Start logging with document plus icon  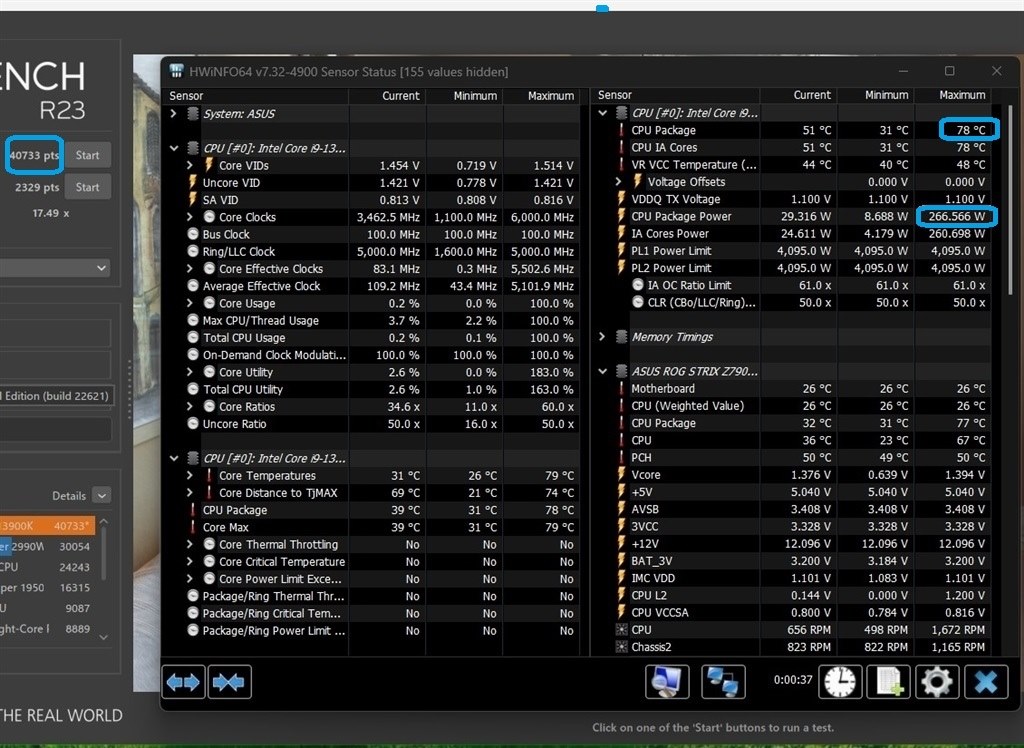click(888, 681)
